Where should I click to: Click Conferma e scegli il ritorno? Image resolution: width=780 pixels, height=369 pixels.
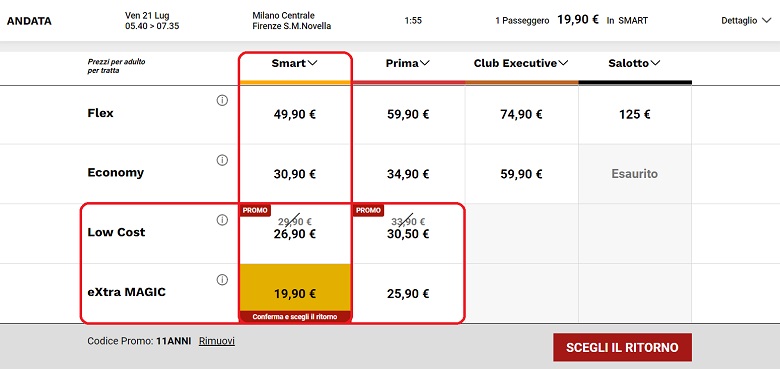click(x=295, y=317)
